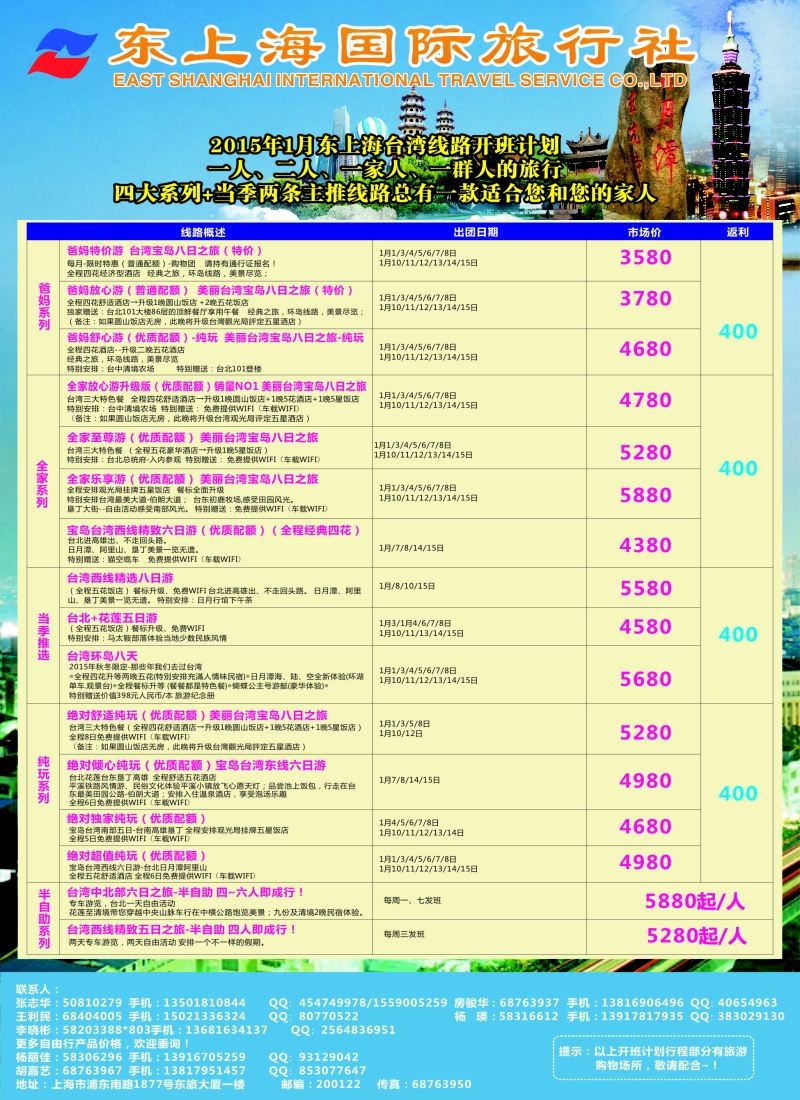Click the 半自助系列 category label
Screen dimensions: 800x1100
(x=44, y=919)
